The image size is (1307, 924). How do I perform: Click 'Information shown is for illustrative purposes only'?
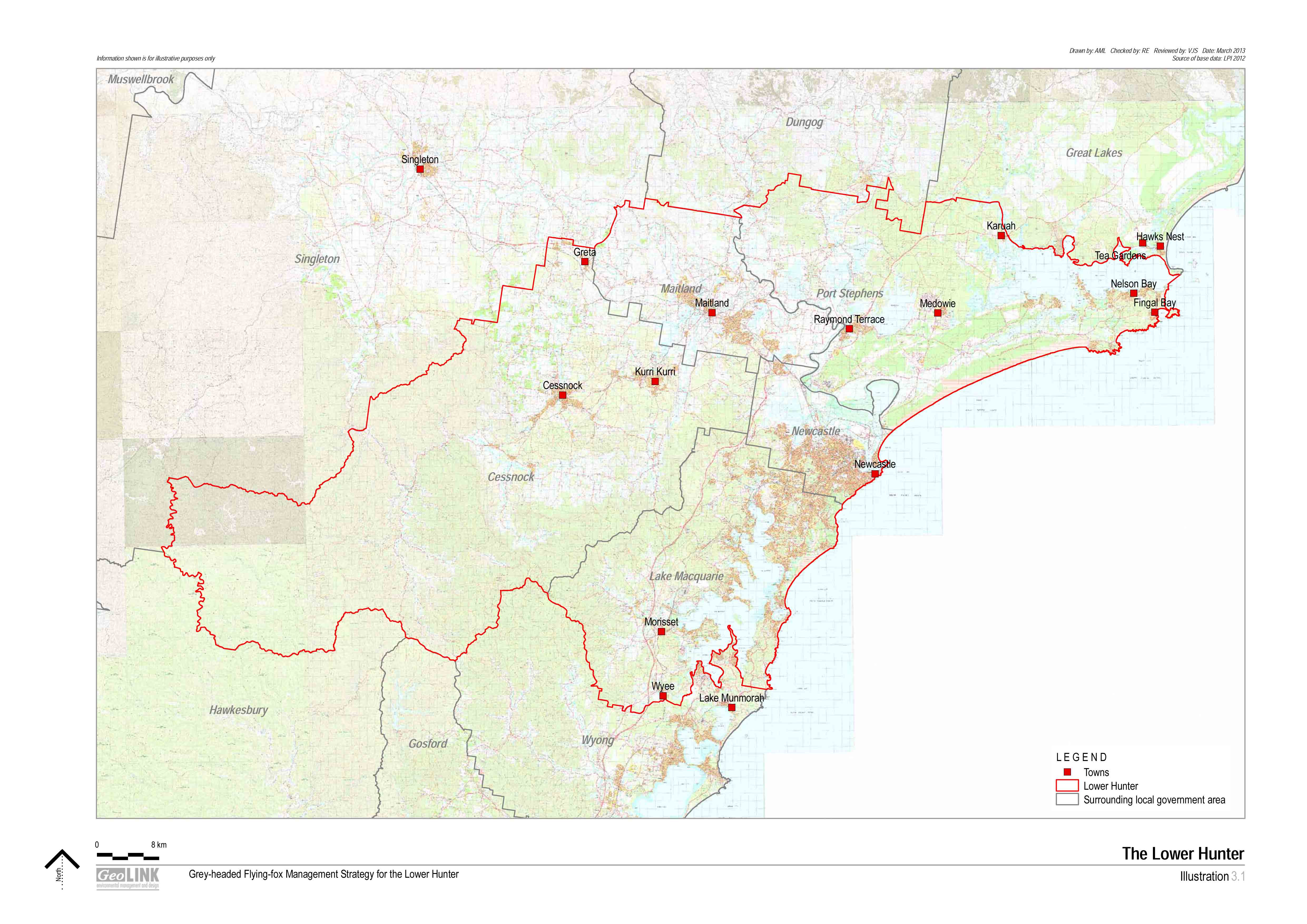tap(156, 59)
